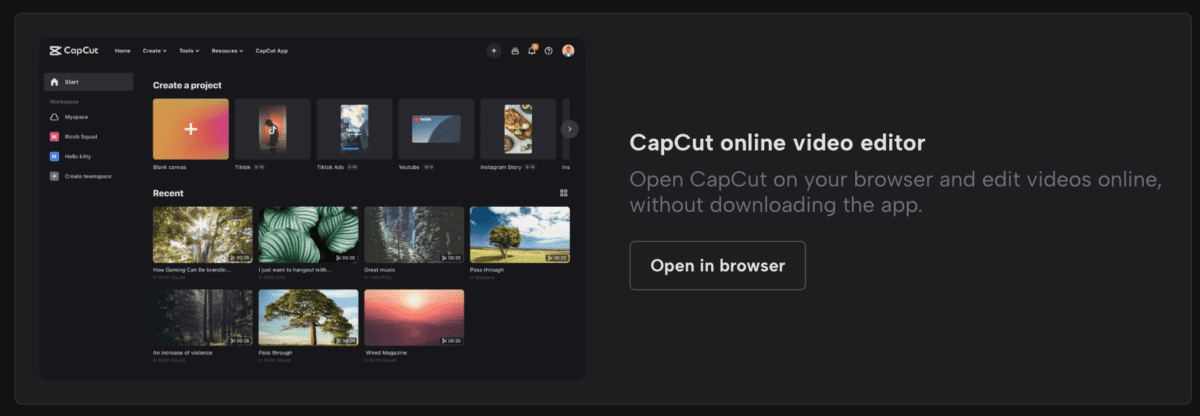
Task: Go to Home in navigation bar
Action: [122, 50]
